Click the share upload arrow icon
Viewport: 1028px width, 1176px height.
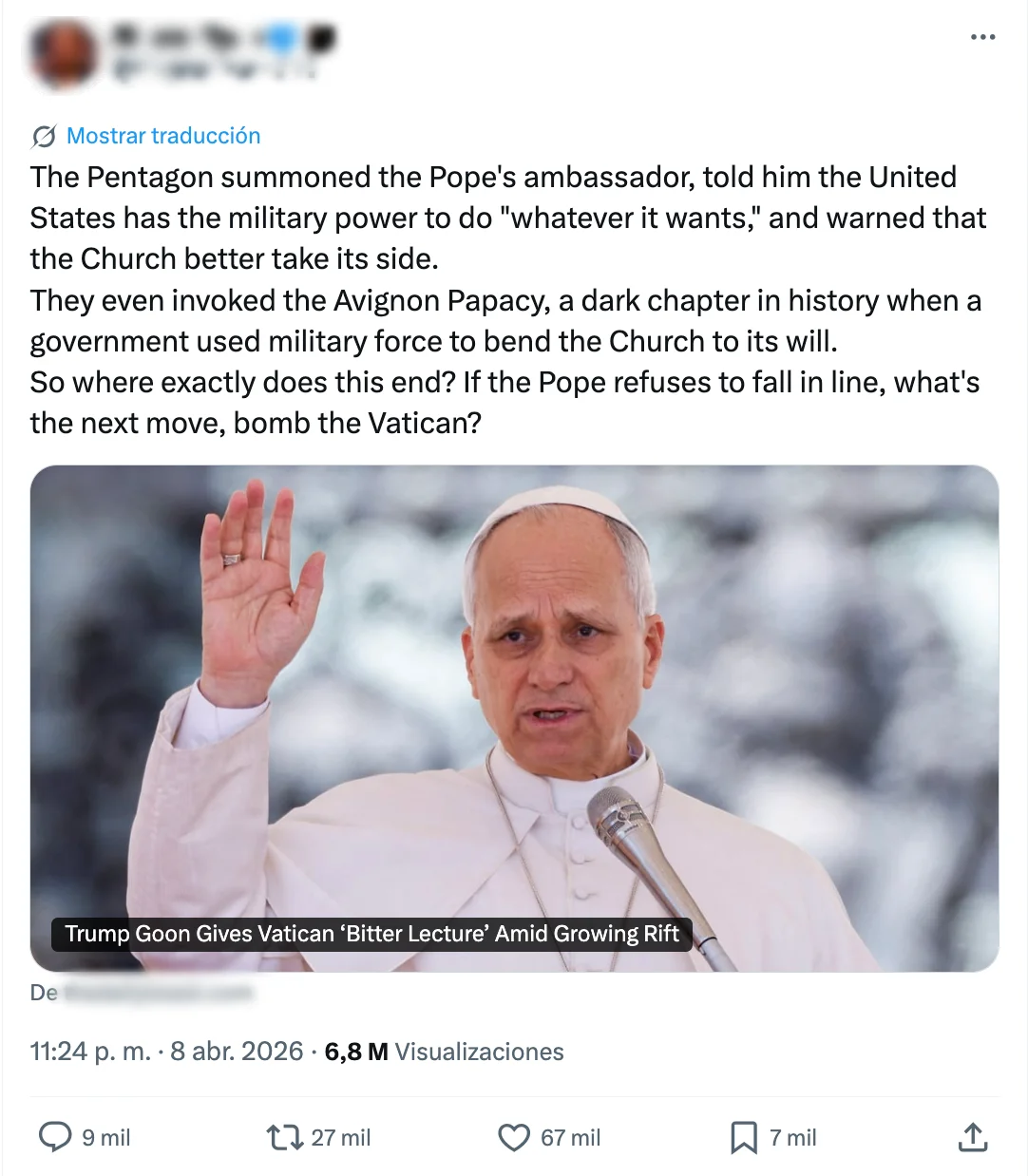point(973,1137)
